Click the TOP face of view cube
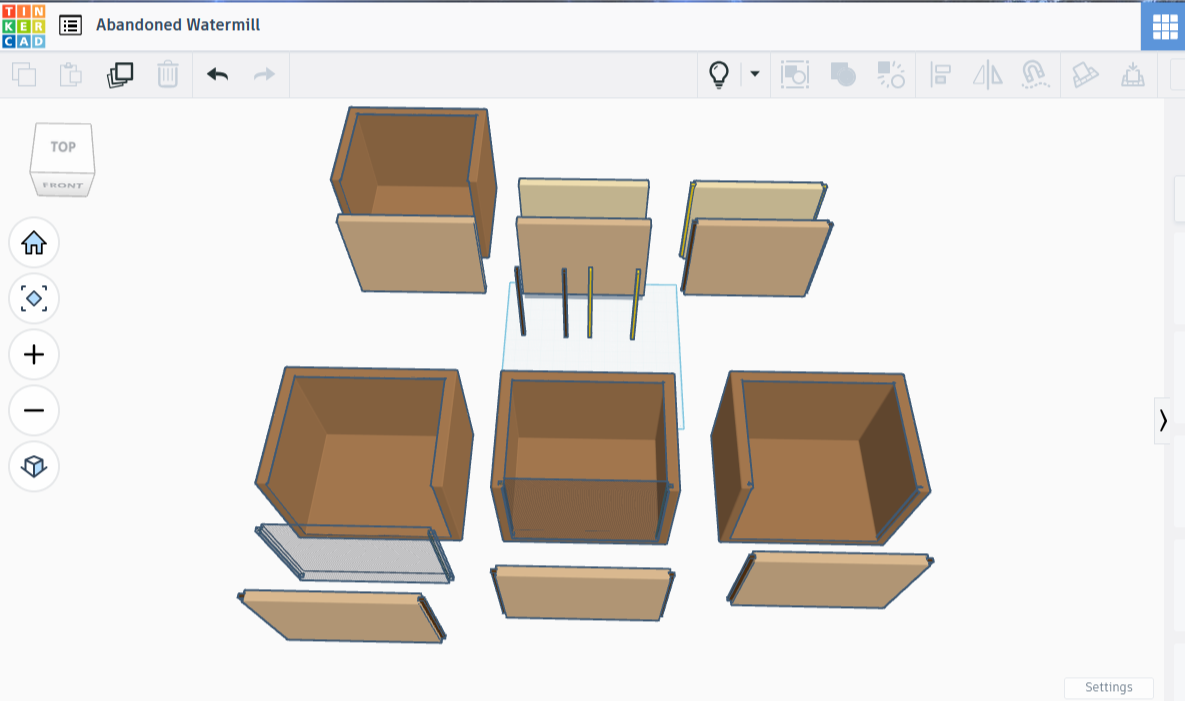 [63, 147]
